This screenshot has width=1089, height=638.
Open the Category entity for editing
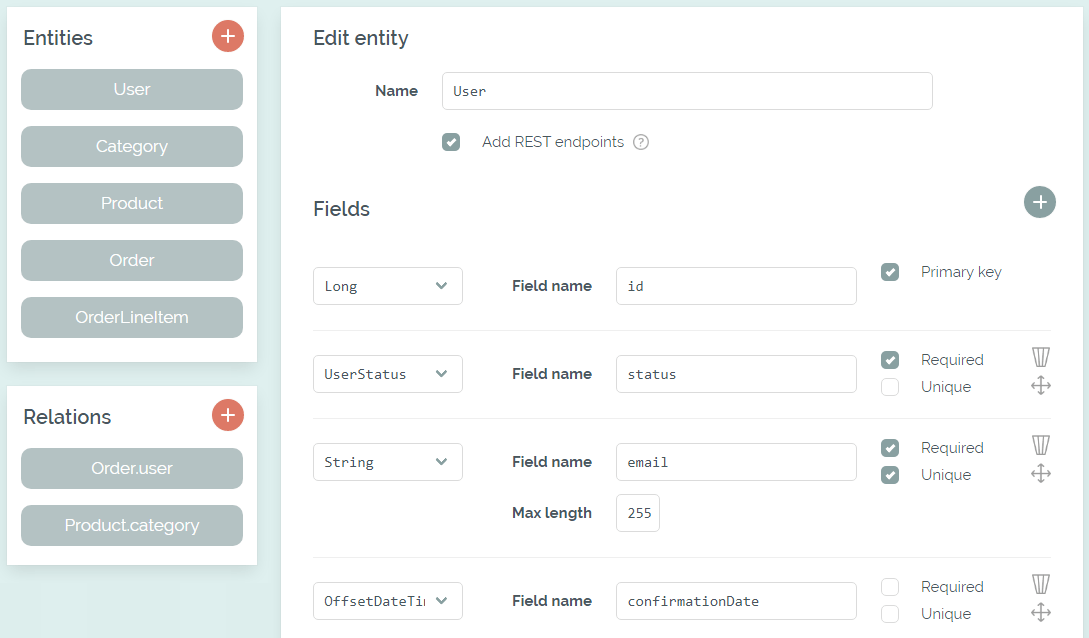click(x=131, y=146)
